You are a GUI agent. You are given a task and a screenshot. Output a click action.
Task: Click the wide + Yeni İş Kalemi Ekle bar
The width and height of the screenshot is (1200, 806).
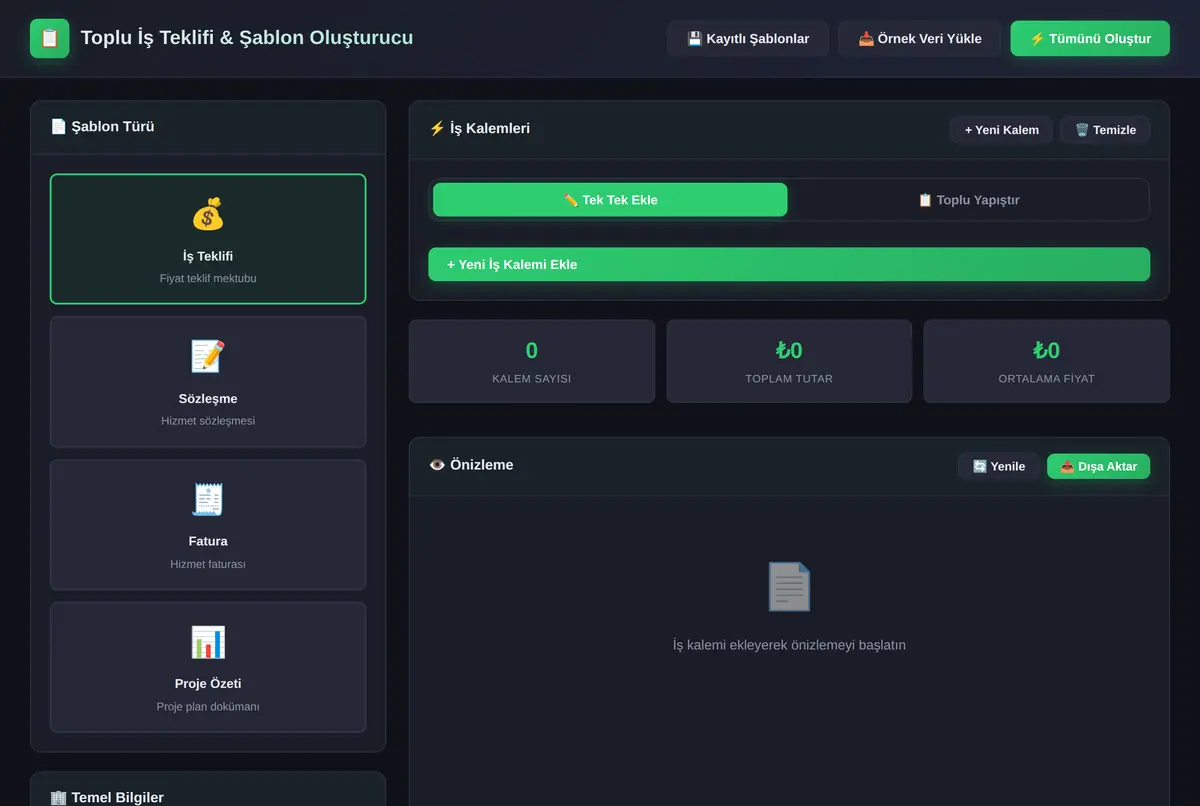pos(789,265)
